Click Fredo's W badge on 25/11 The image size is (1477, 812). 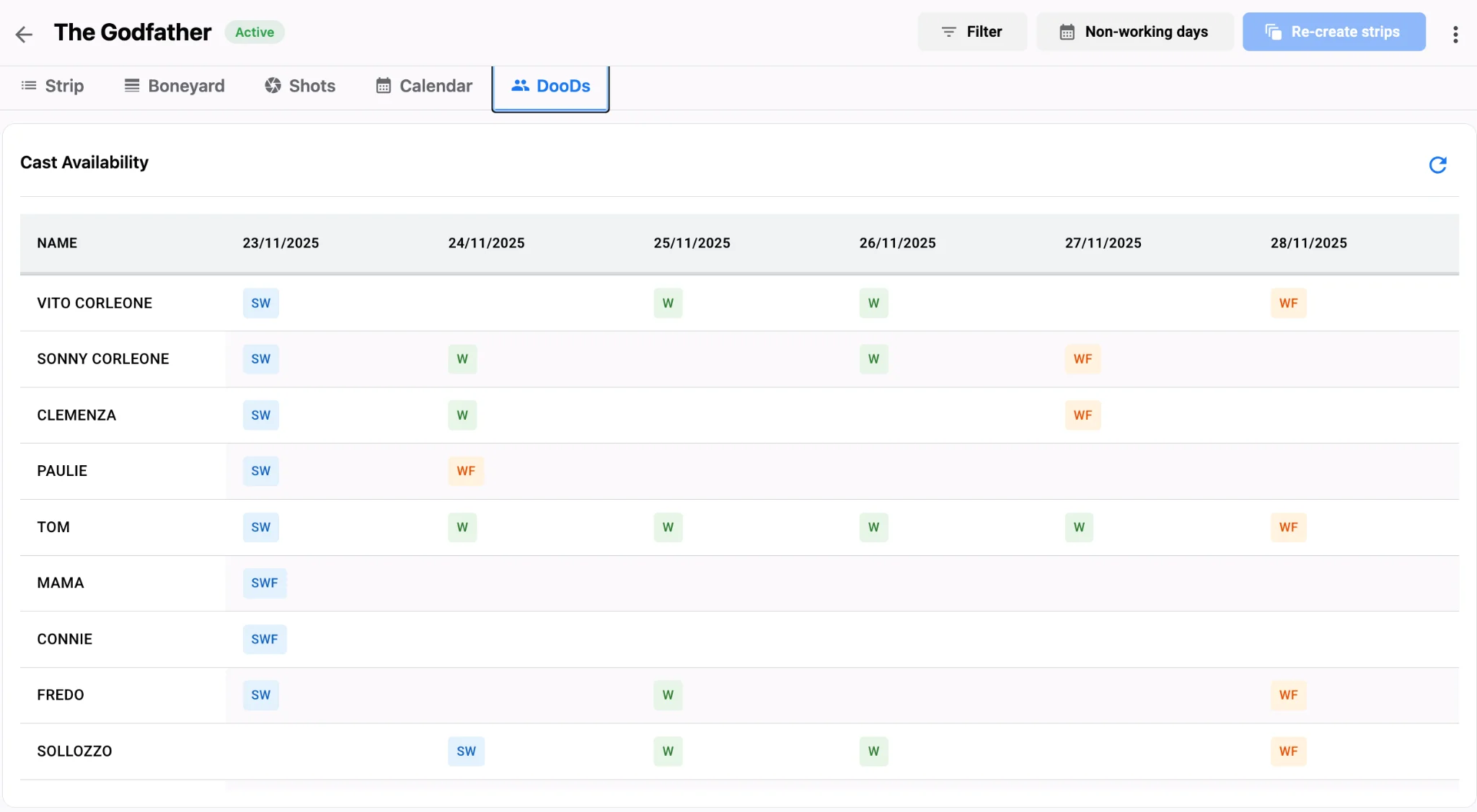668,695
